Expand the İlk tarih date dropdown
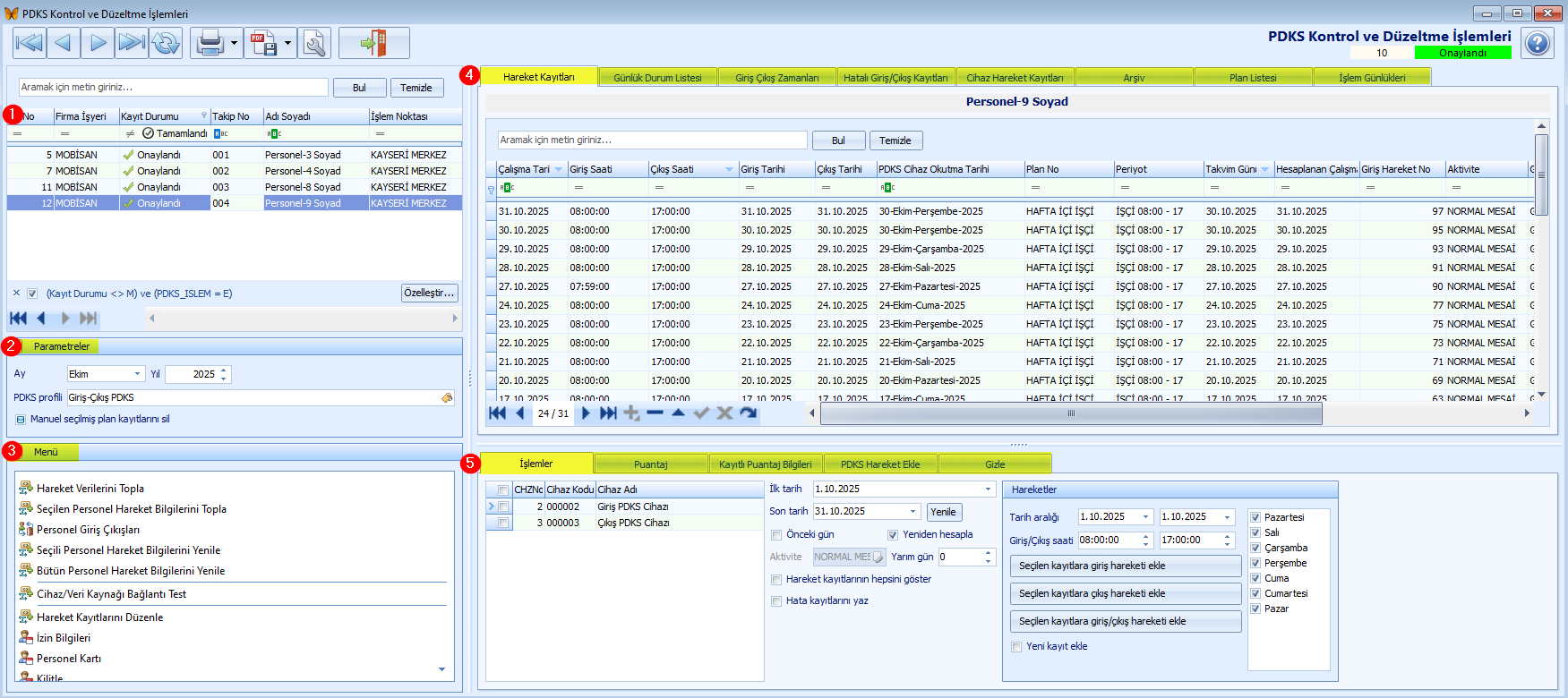Viewport: 1568px width, 698px height. click(x=988, y=489)
